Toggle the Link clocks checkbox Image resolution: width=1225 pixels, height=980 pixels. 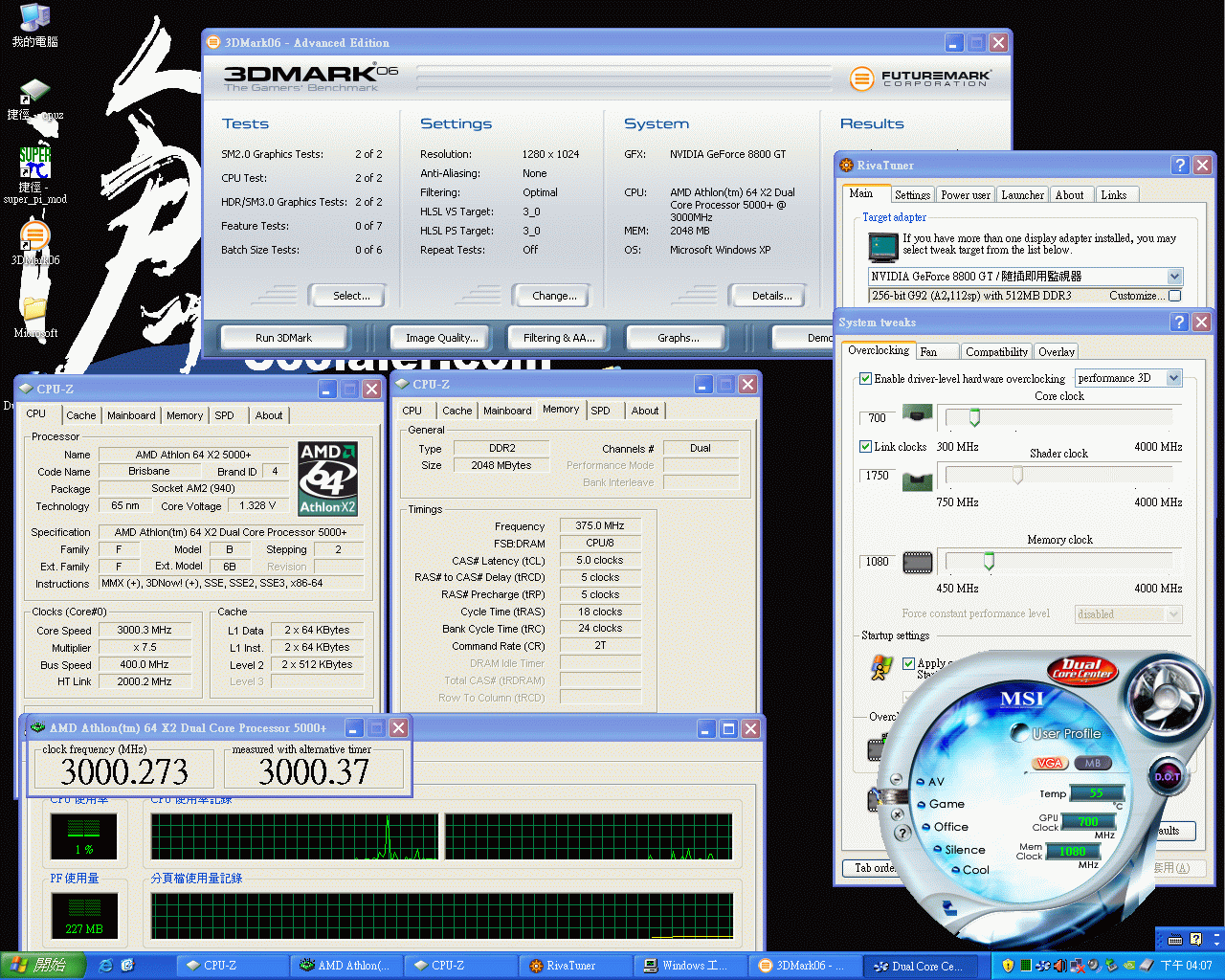click(x=865, y=447)
